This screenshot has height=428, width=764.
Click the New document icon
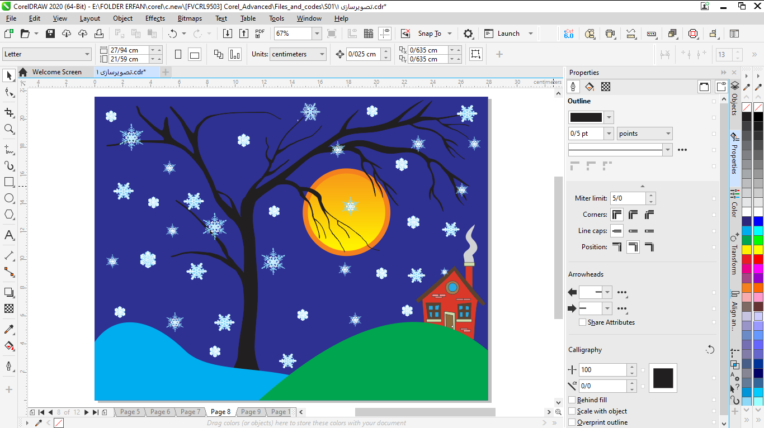pyautogui.click(x=8, y=34)
